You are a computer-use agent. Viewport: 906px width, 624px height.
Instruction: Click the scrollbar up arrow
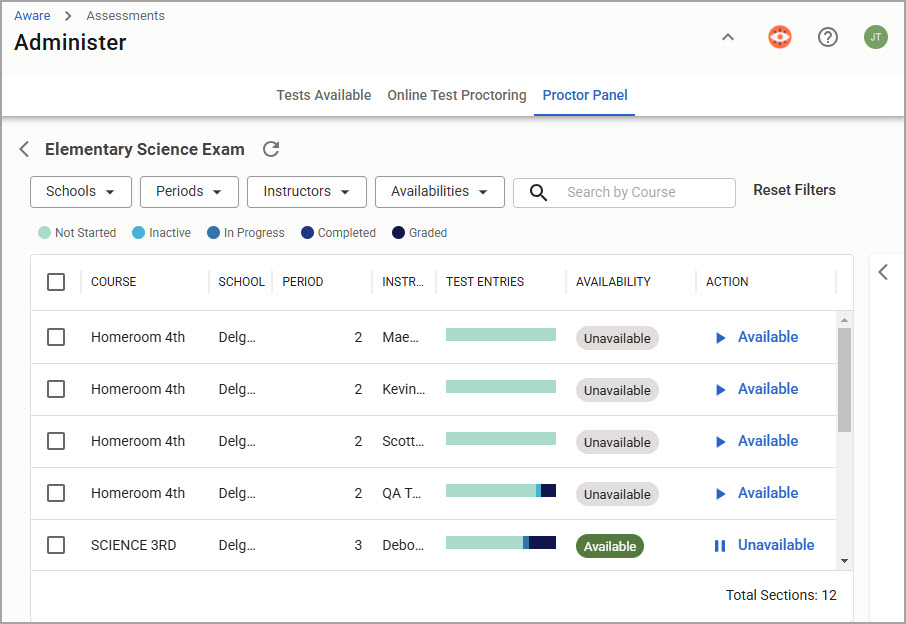coord(844,320)
